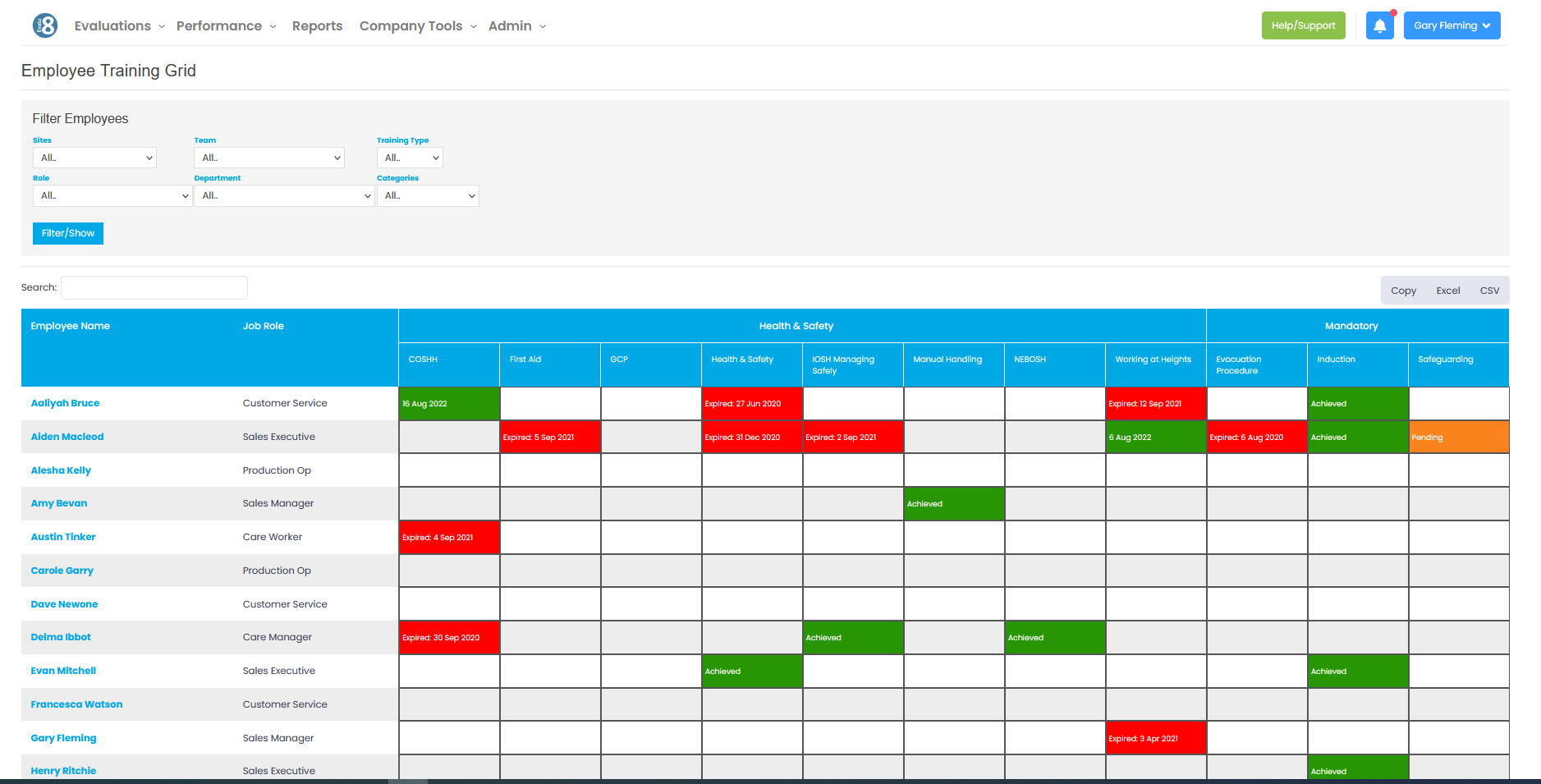1541x784 pixels.
Task: Open the Categories filter dropdown
Action: tap(428, 195)
